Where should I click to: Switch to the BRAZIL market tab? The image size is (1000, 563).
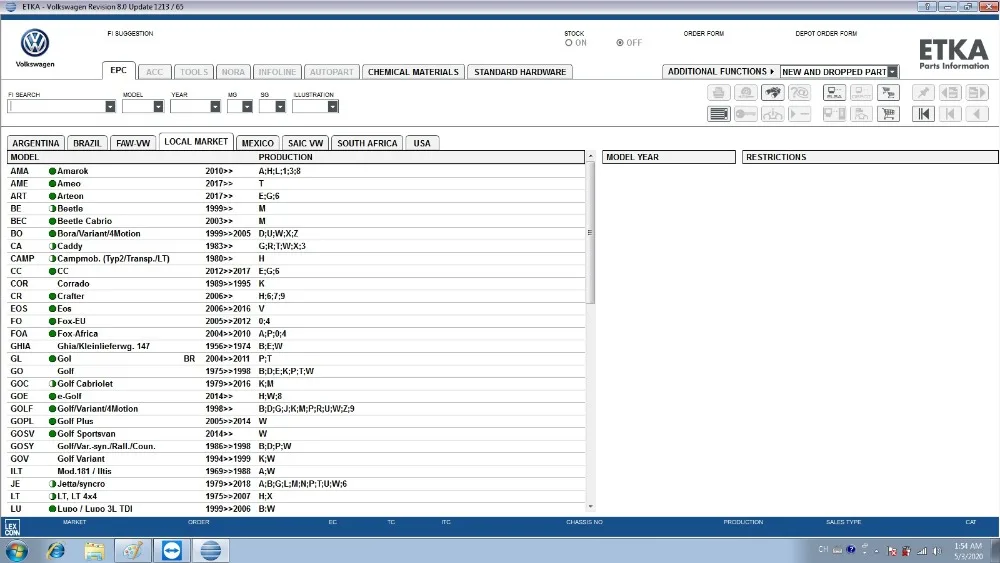(x=87, y=143)
